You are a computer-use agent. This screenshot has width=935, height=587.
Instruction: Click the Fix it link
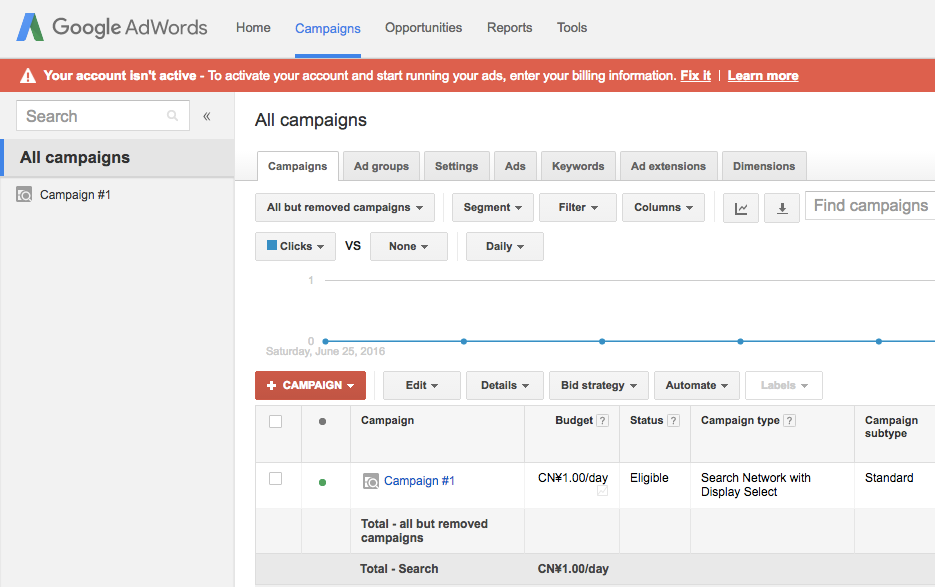(x=695, y=76)
